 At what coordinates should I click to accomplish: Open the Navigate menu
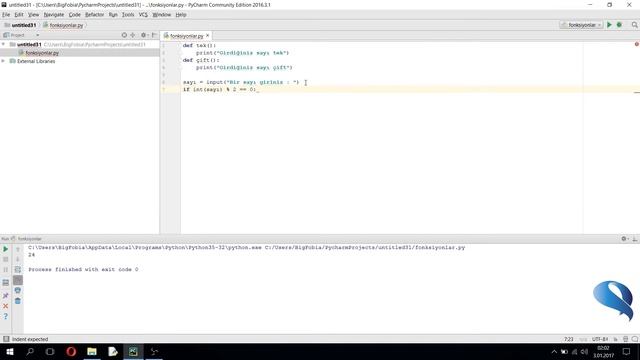53,15
